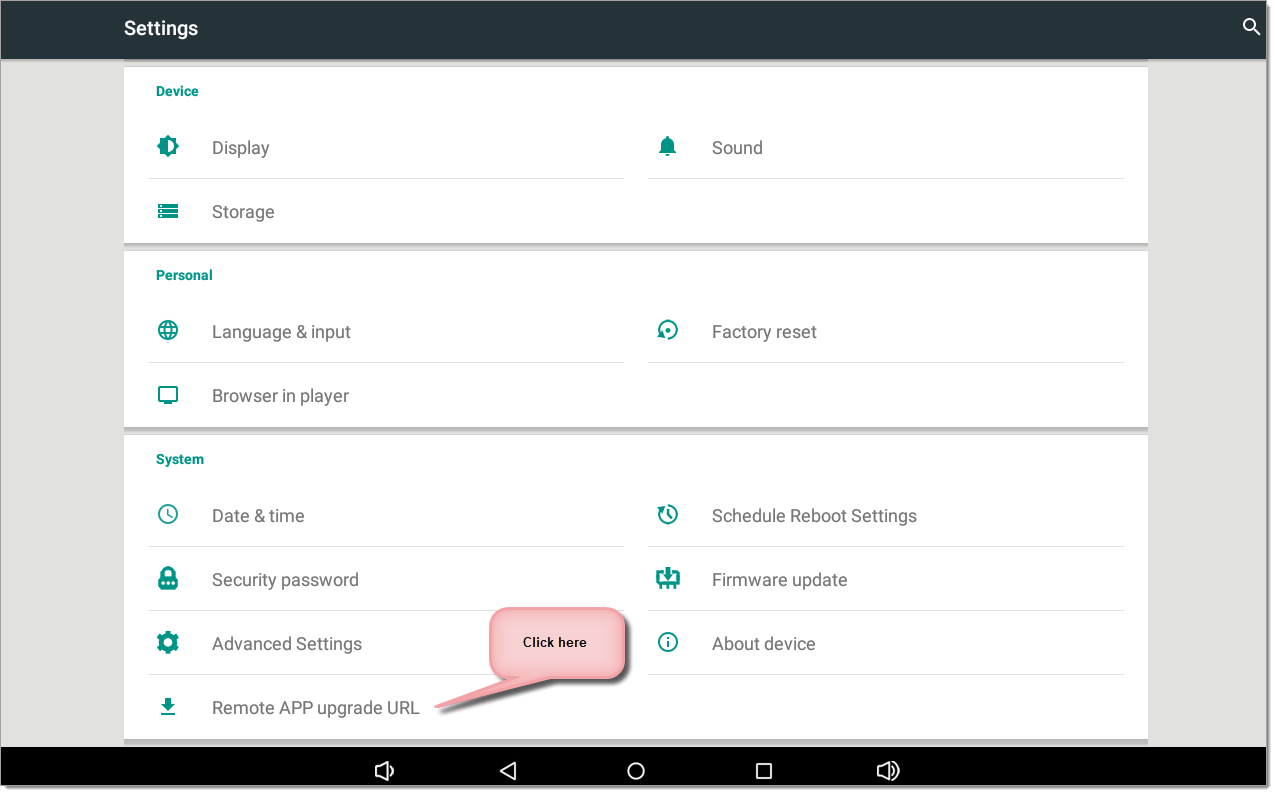
Task: Tap the Security password lock icon
Action: click(168, 579)
